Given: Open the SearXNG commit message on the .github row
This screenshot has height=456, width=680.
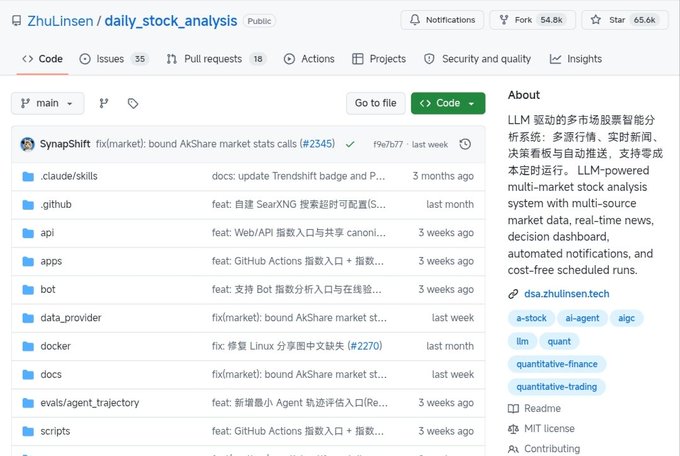Looking at the screenshot, I should [x=299, y=204].
